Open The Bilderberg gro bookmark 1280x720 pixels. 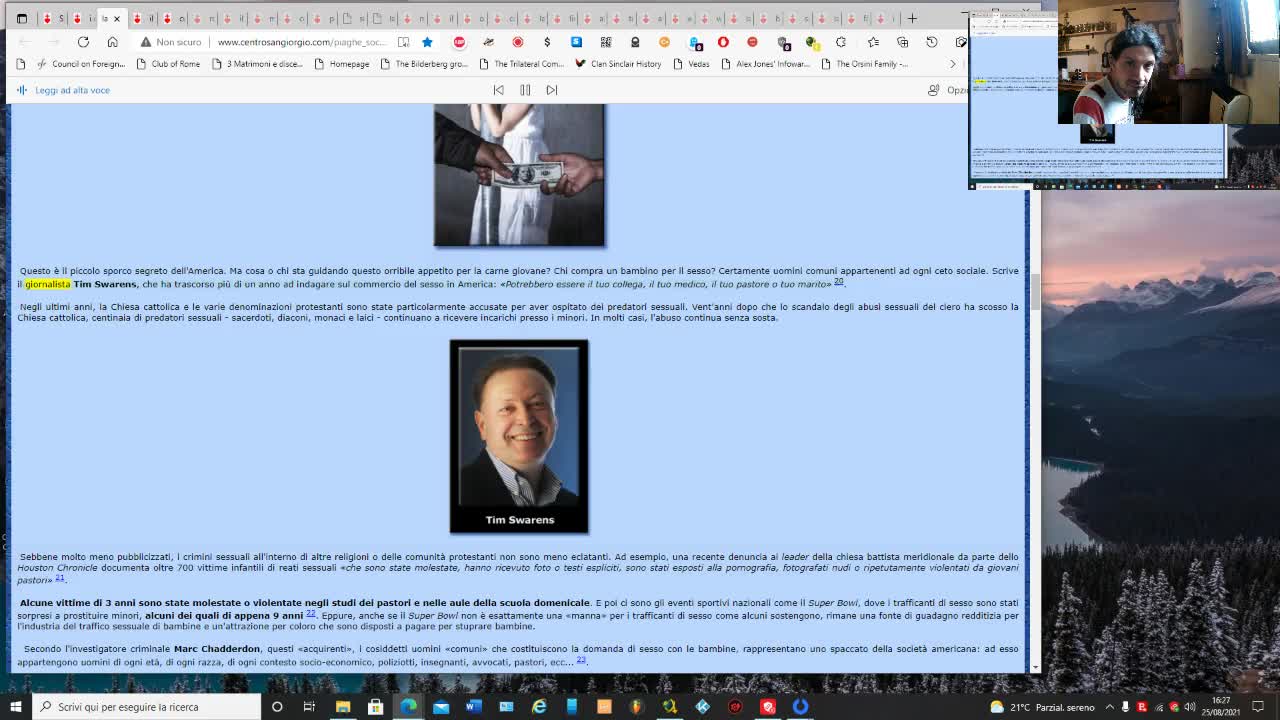point(424,64)
